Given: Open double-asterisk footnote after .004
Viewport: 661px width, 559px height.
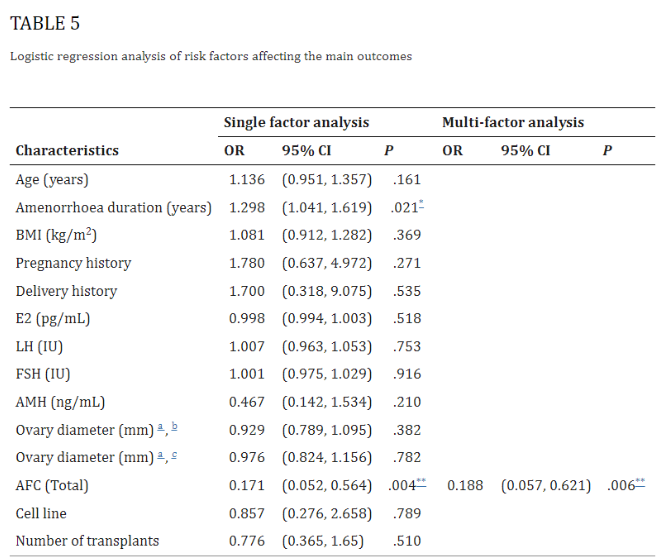Looking at the screenshot, I should click(x=421, y=482).
